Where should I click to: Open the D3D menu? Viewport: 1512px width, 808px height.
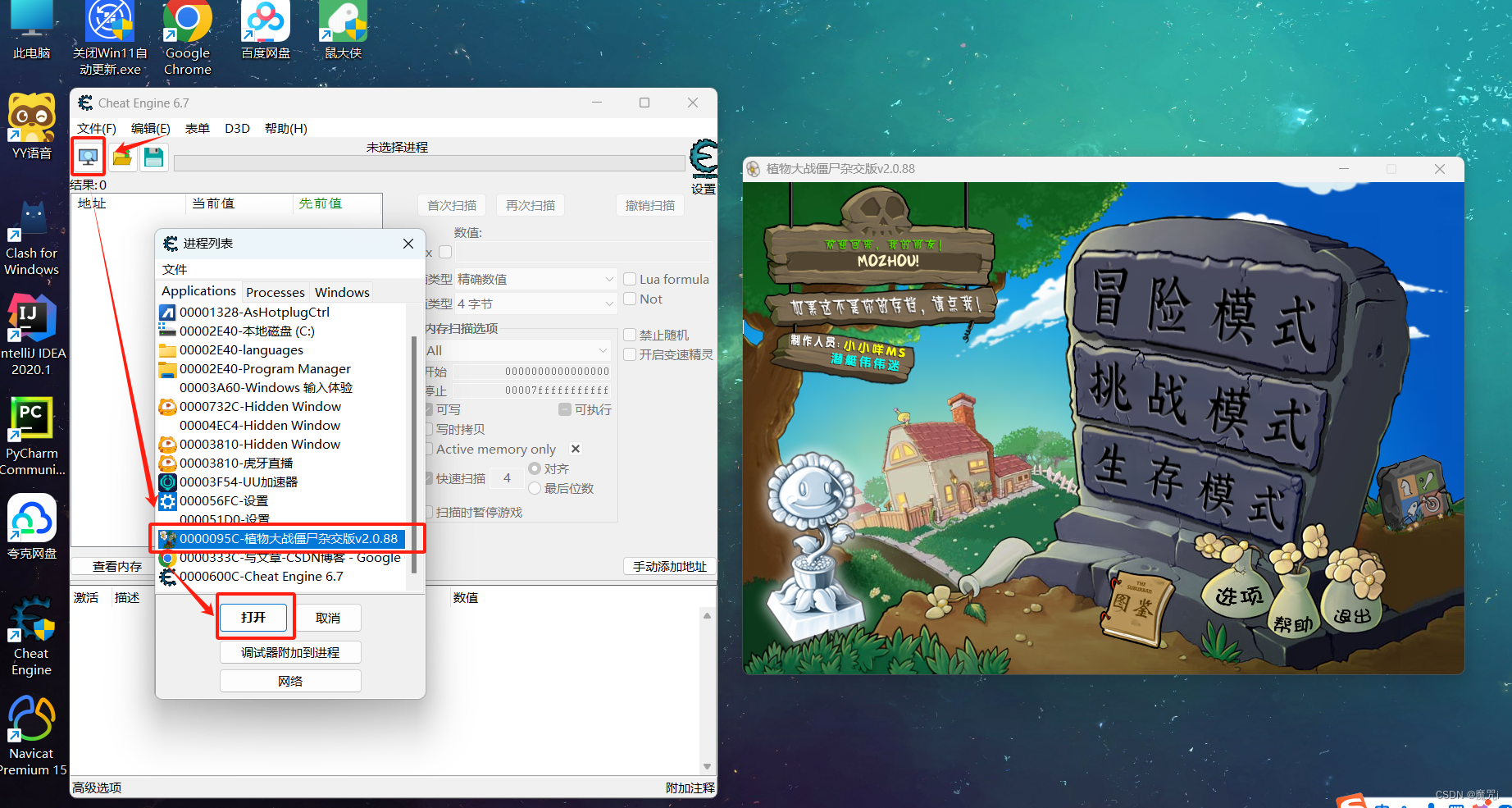(x=237, y=128)
